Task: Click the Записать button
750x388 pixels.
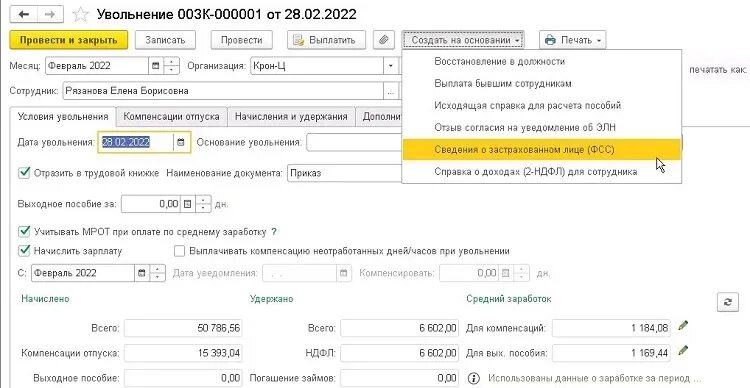Action: coord(165,40)
